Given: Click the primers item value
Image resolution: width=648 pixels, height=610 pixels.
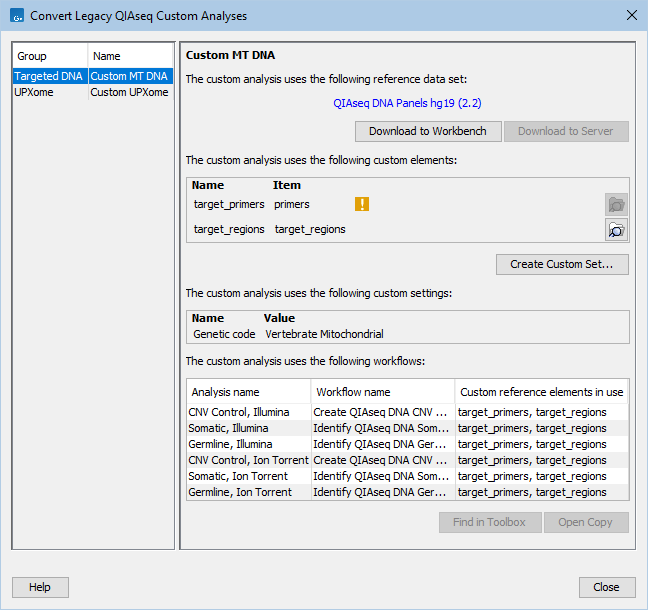Looking at the screenshot, I should (292, 205).
